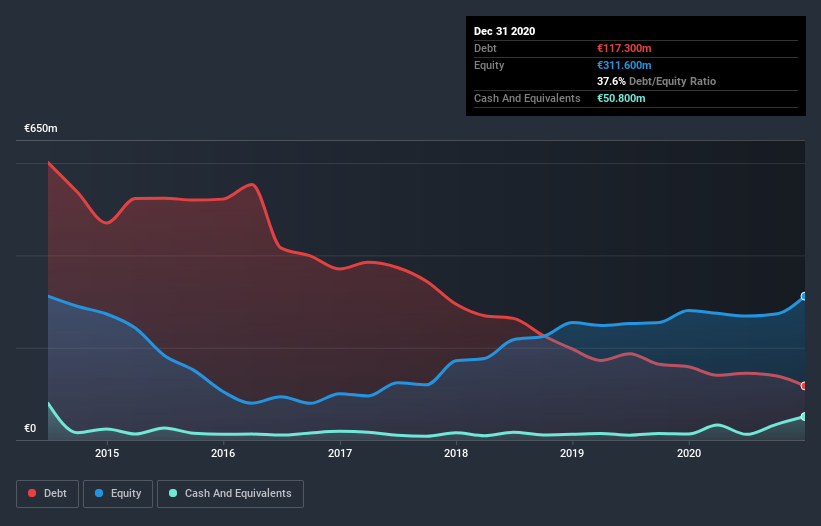This screenshot has width=821, height=526.
Task: Toggle the Equity legend button
Action: [118, 494]
